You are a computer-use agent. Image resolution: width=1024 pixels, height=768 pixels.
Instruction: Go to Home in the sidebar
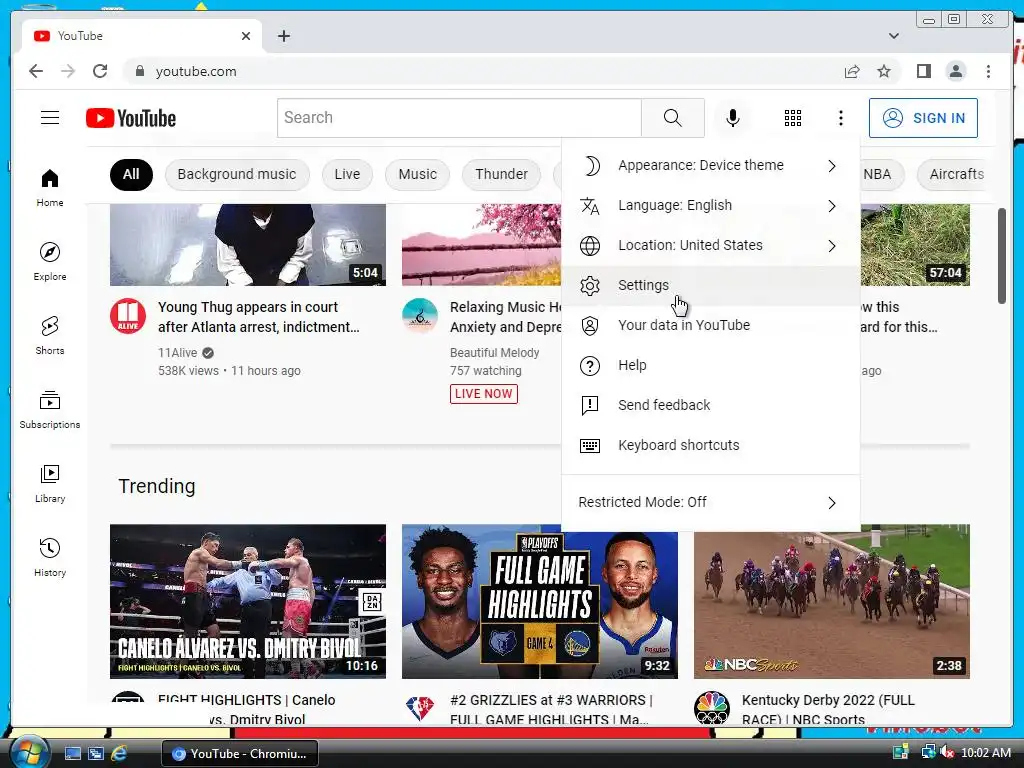point(50,187)
